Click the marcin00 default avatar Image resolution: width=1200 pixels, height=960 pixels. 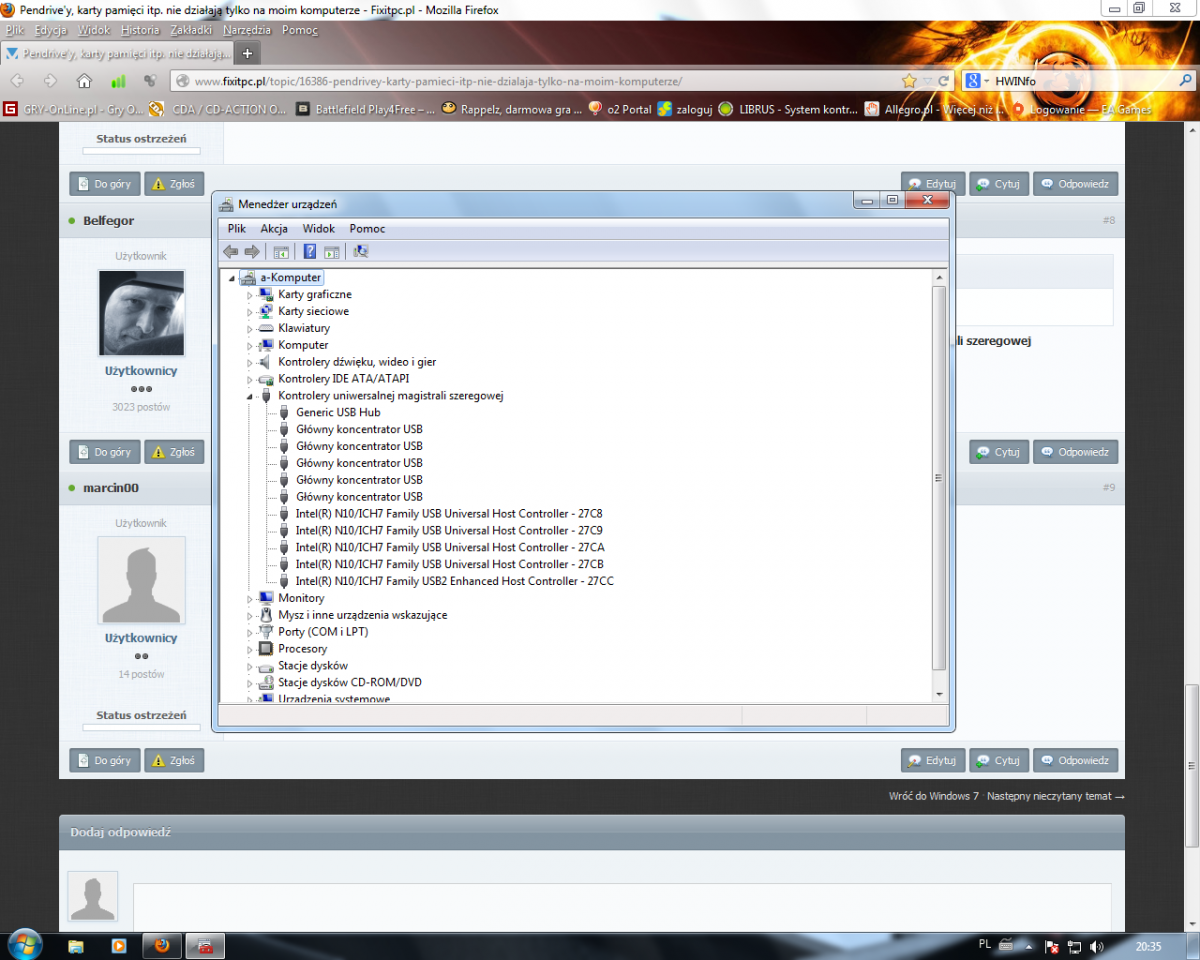point(141,580)
